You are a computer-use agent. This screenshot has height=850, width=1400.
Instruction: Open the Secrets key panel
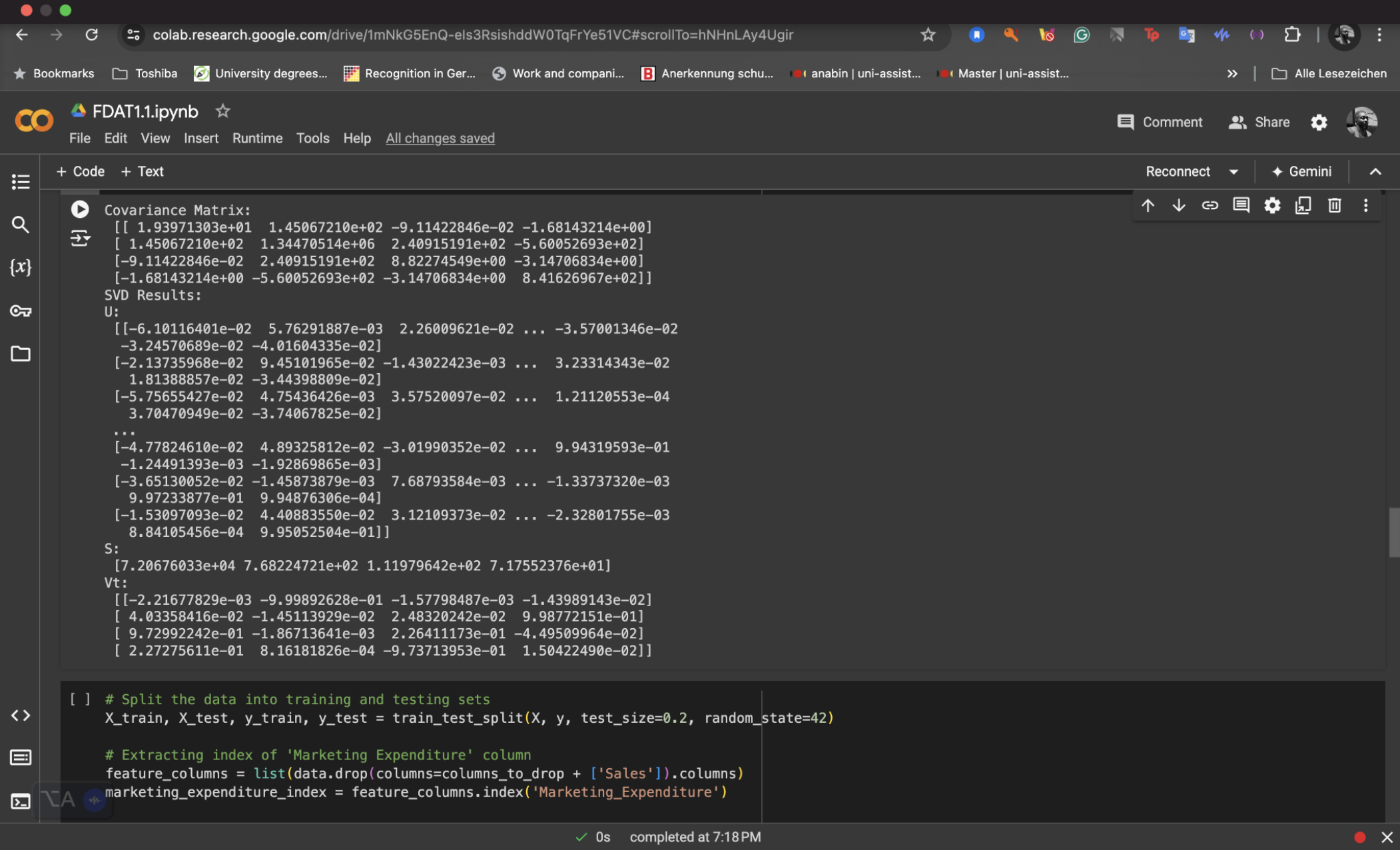click(21, 310)
